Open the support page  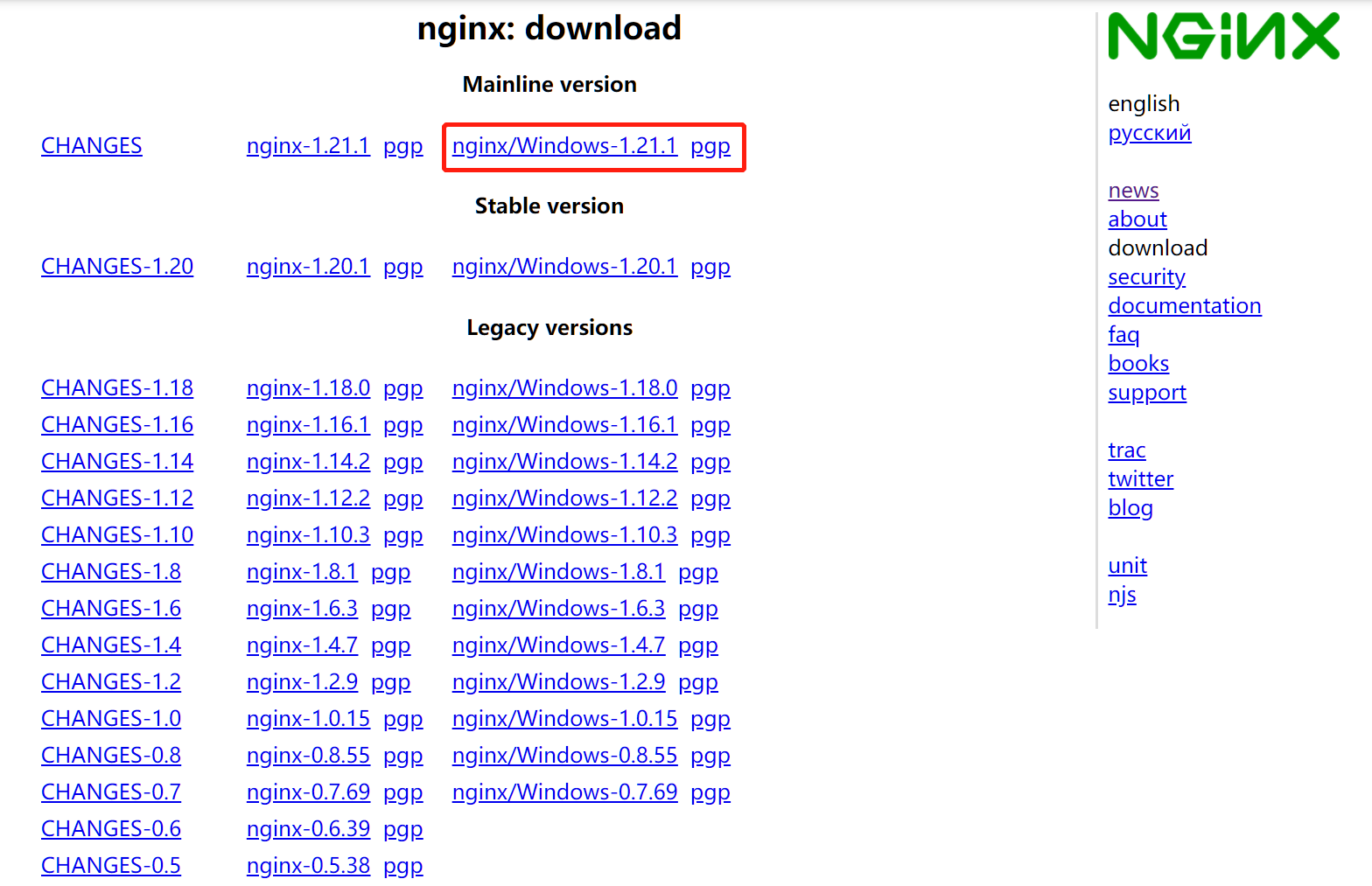click(1147, 393)
